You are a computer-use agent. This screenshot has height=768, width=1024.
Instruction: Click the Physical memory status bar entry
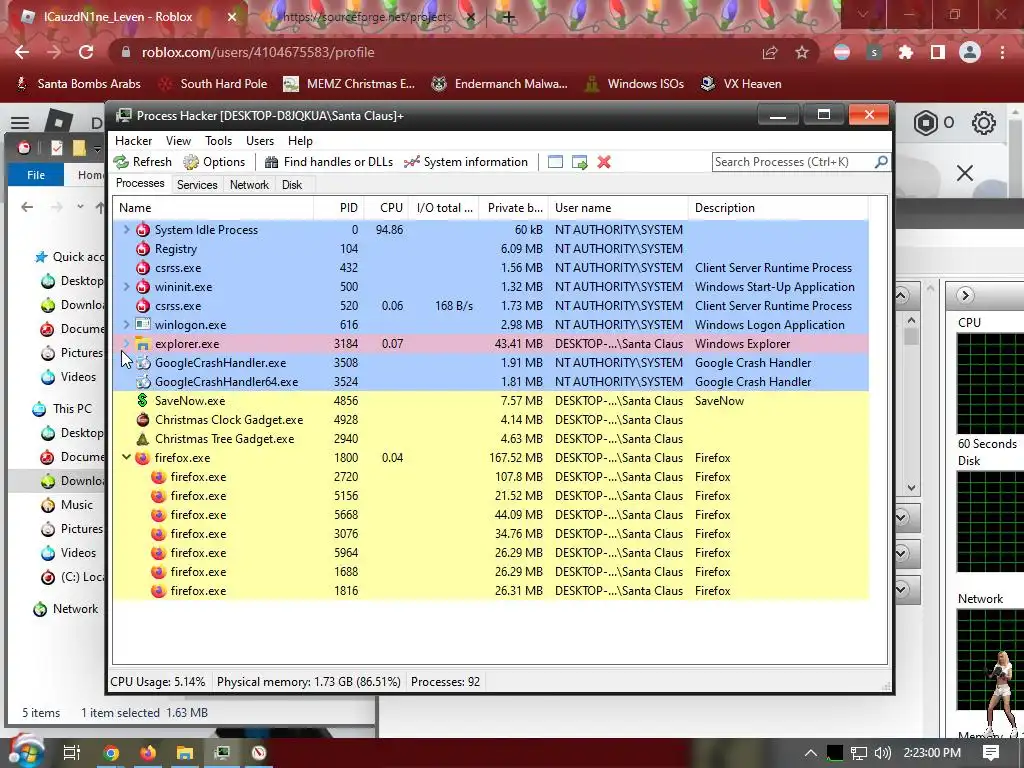click(x=308, y=682)
